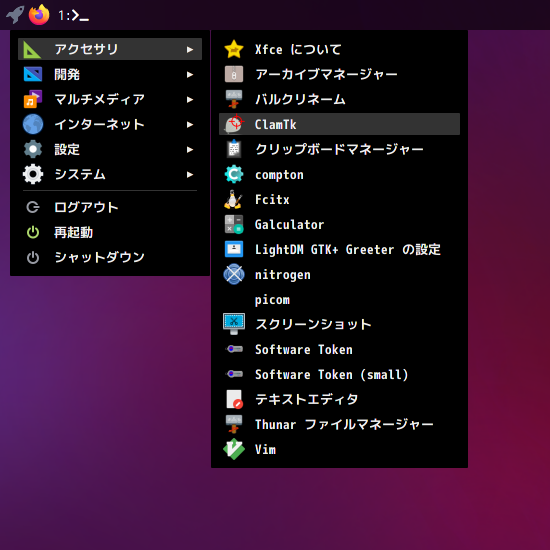Launch アーカイブマネージャー from submenu
The image size is (550, 550).
pos(339,74)
